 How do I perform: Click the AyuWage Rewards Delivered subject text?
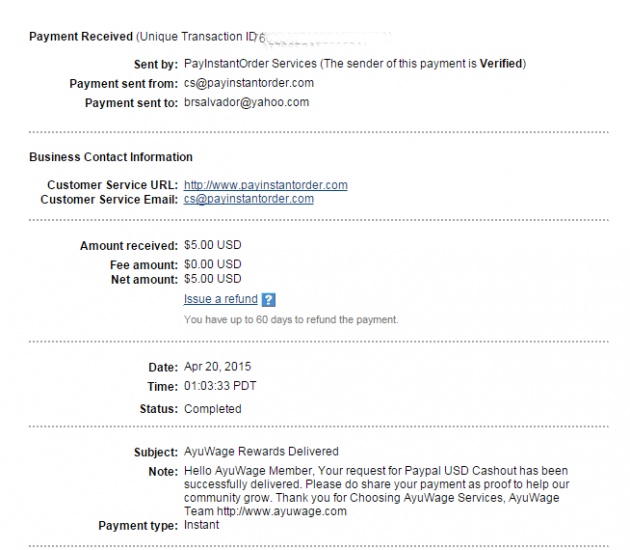click(x=261, y=452)
